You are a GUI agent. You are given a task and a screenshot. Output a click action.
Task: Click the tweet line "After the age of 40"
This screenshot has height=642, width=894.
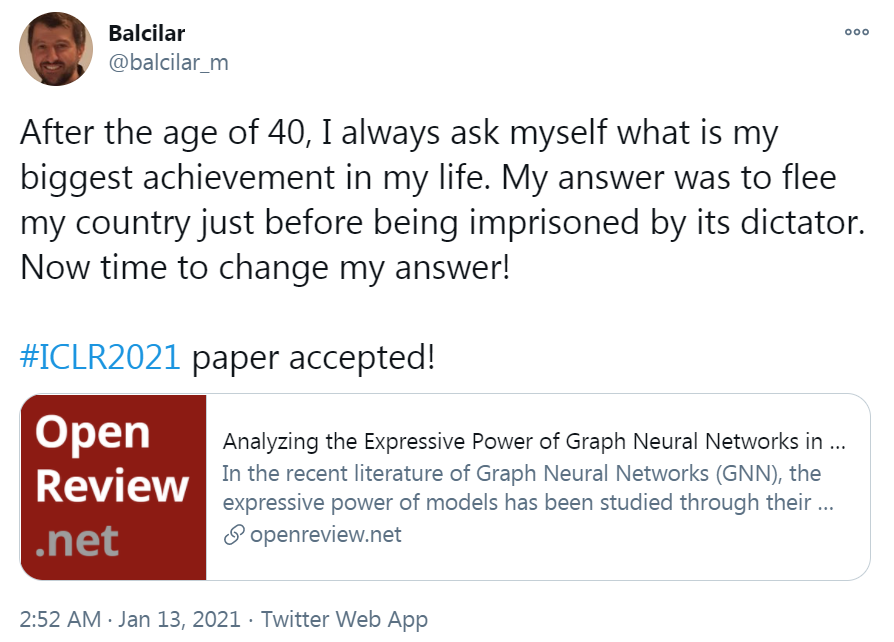[x=398, y=132]
